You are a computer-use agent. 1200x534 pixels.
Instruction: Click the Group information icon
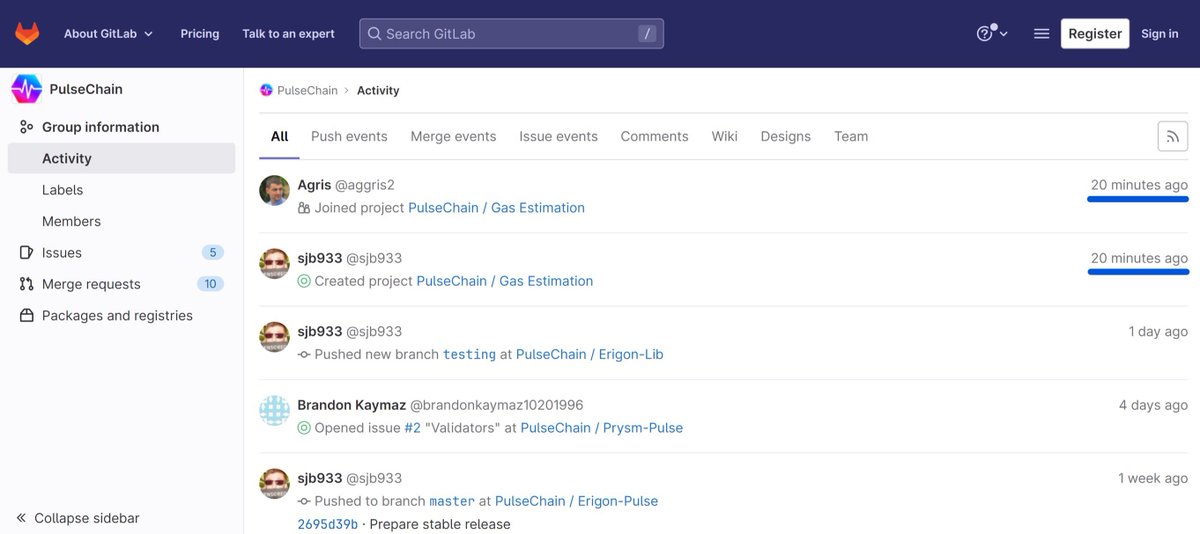[x=26, y=127]
